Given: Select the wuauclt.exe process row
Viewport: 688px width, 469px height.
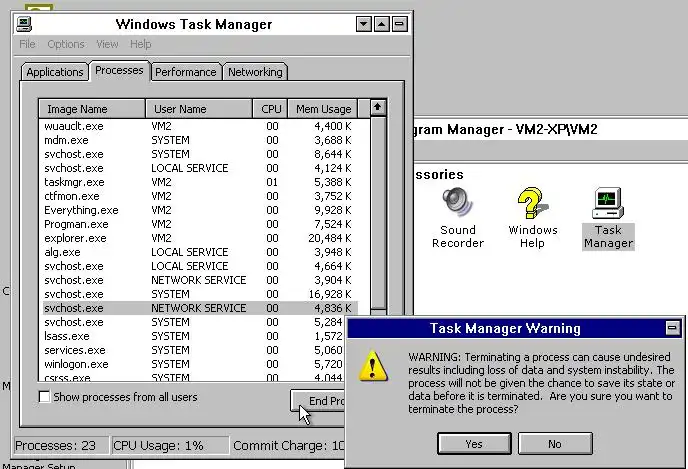Looking at the screenshot, I should coord(200,126).
